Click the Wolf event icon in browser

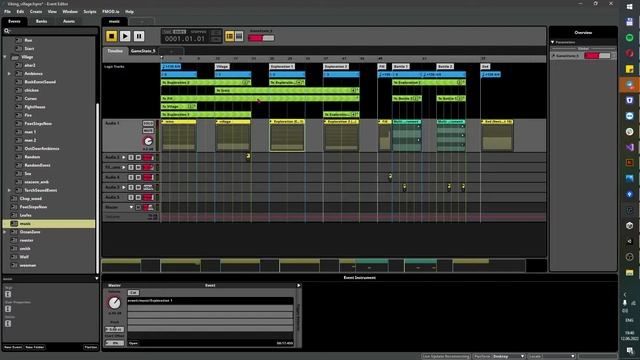[14, 257]
